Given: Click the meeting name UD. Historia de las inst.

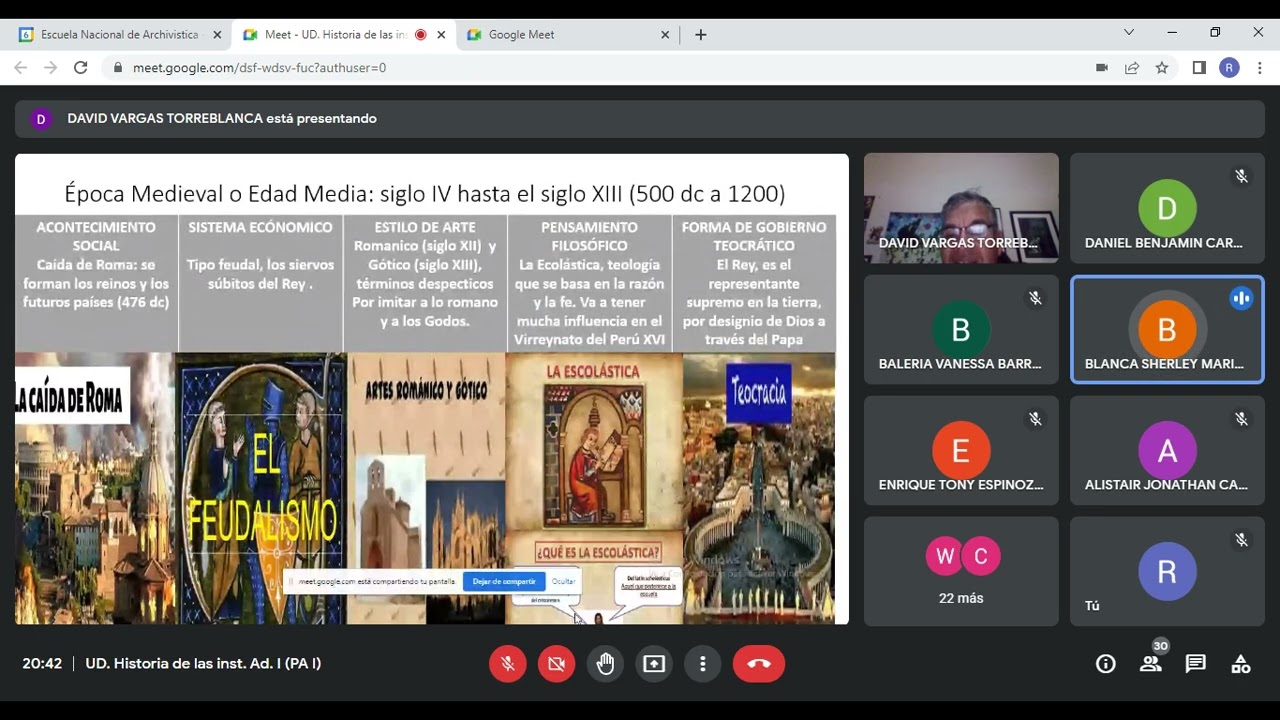Looking at the screenshot, I should tap(203, 663).
